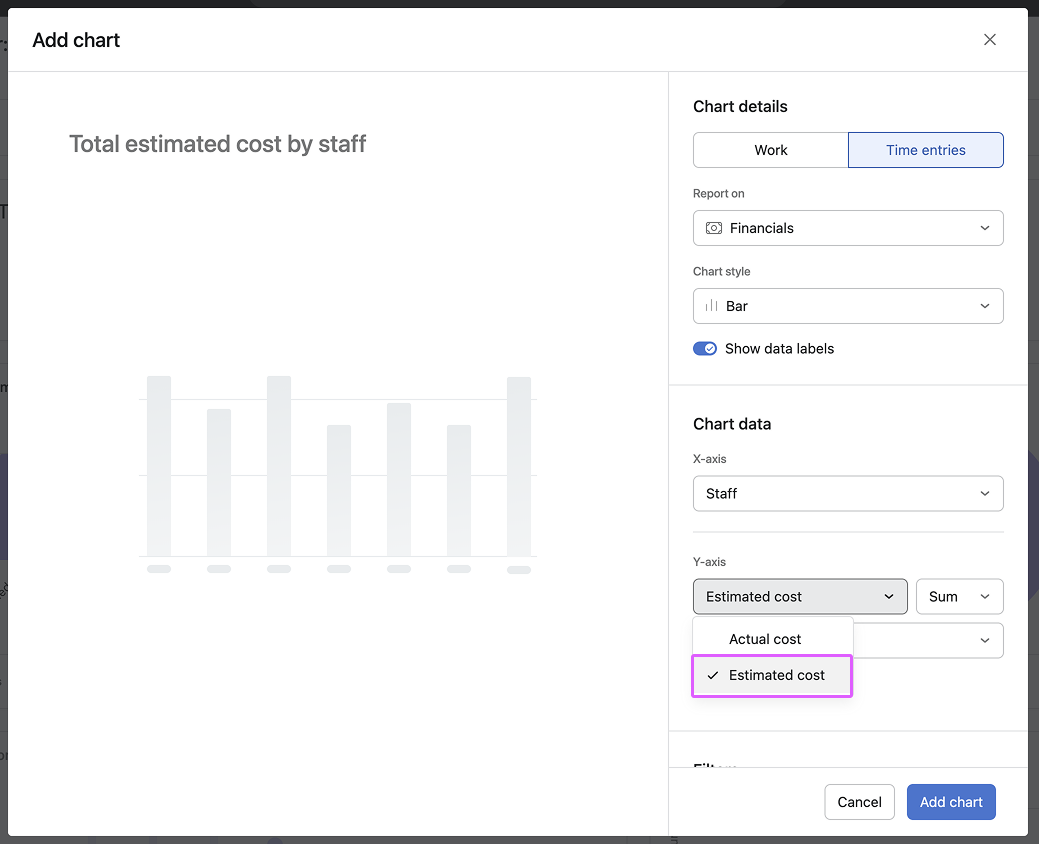Open the Sum aggregation dropdown
Viewport: 1039px width, 844px height.
click(x=959, y=596)
